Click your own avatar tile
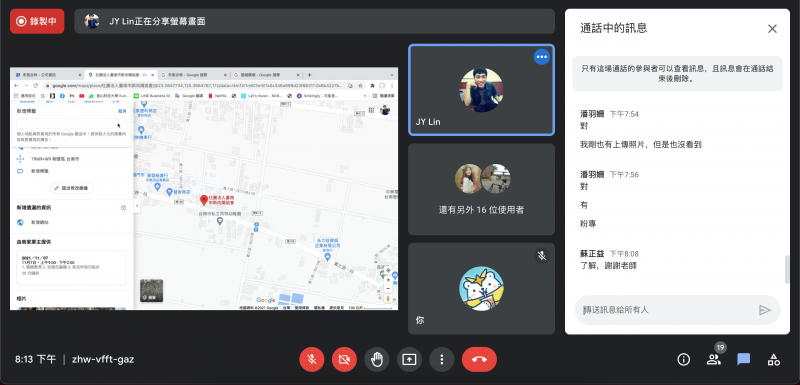The height and width of the screenshot is (385, 800). (x=481, y=288)
